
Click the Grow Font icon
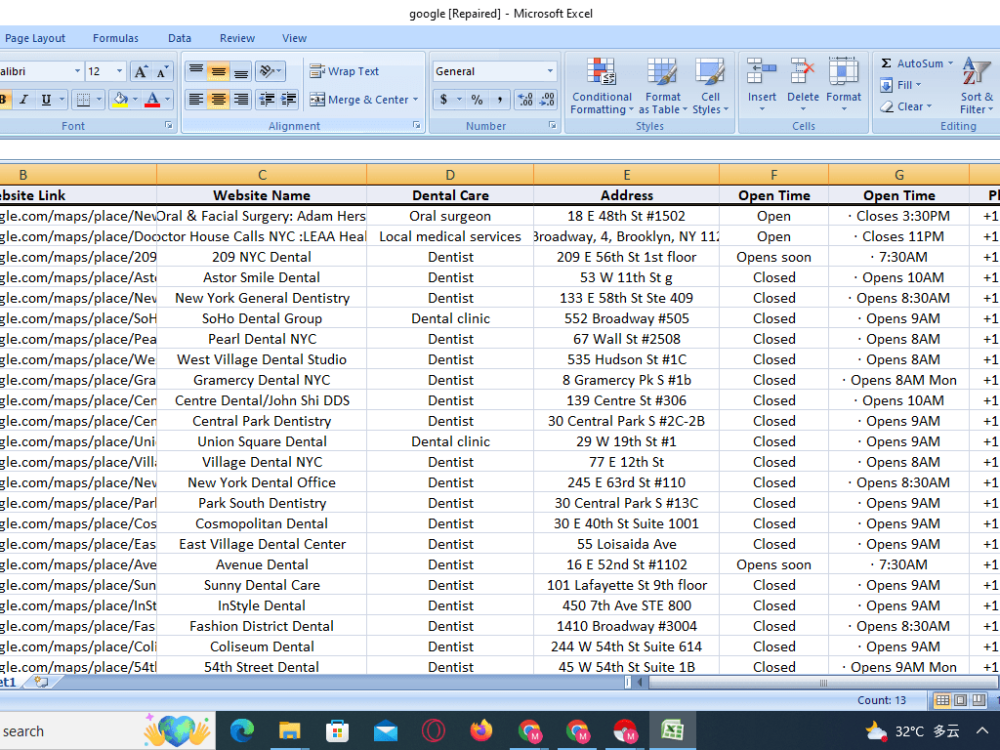coord(140,71)
